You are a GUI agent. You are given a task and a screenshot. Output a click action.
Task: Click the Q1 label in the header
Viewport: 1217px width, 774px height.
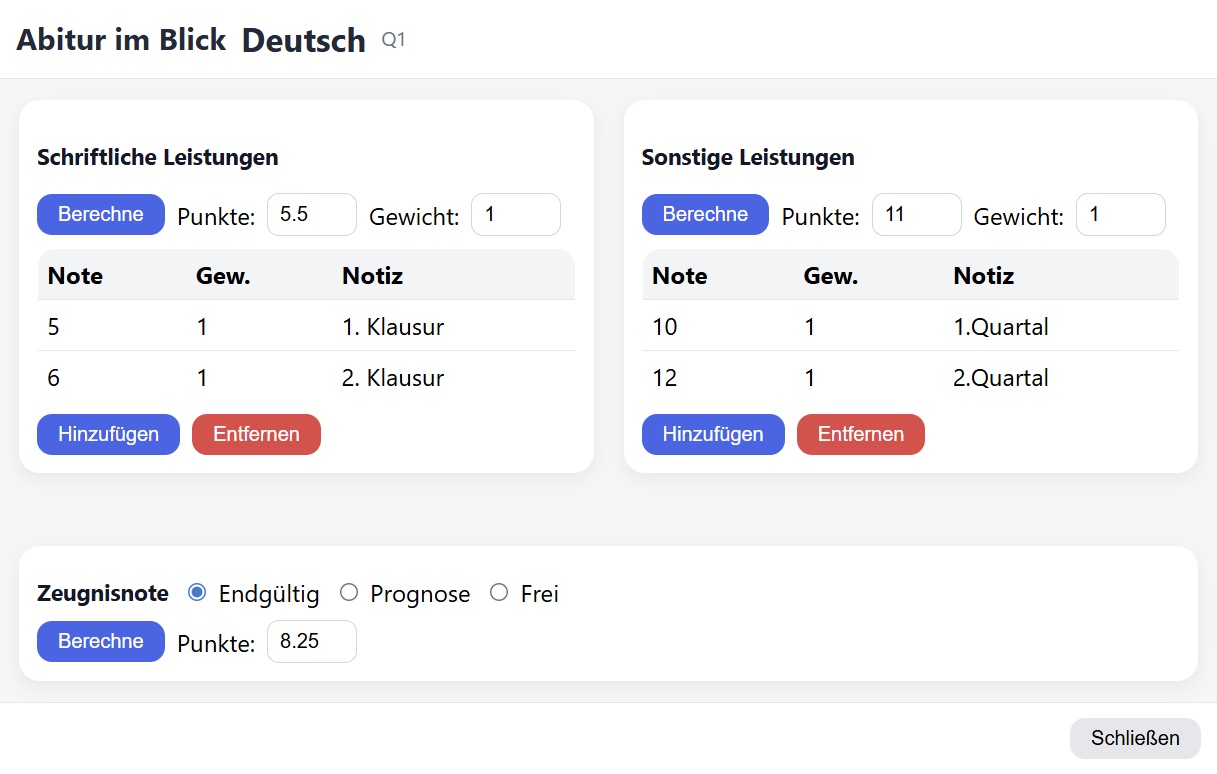click(x=392, y=40)
